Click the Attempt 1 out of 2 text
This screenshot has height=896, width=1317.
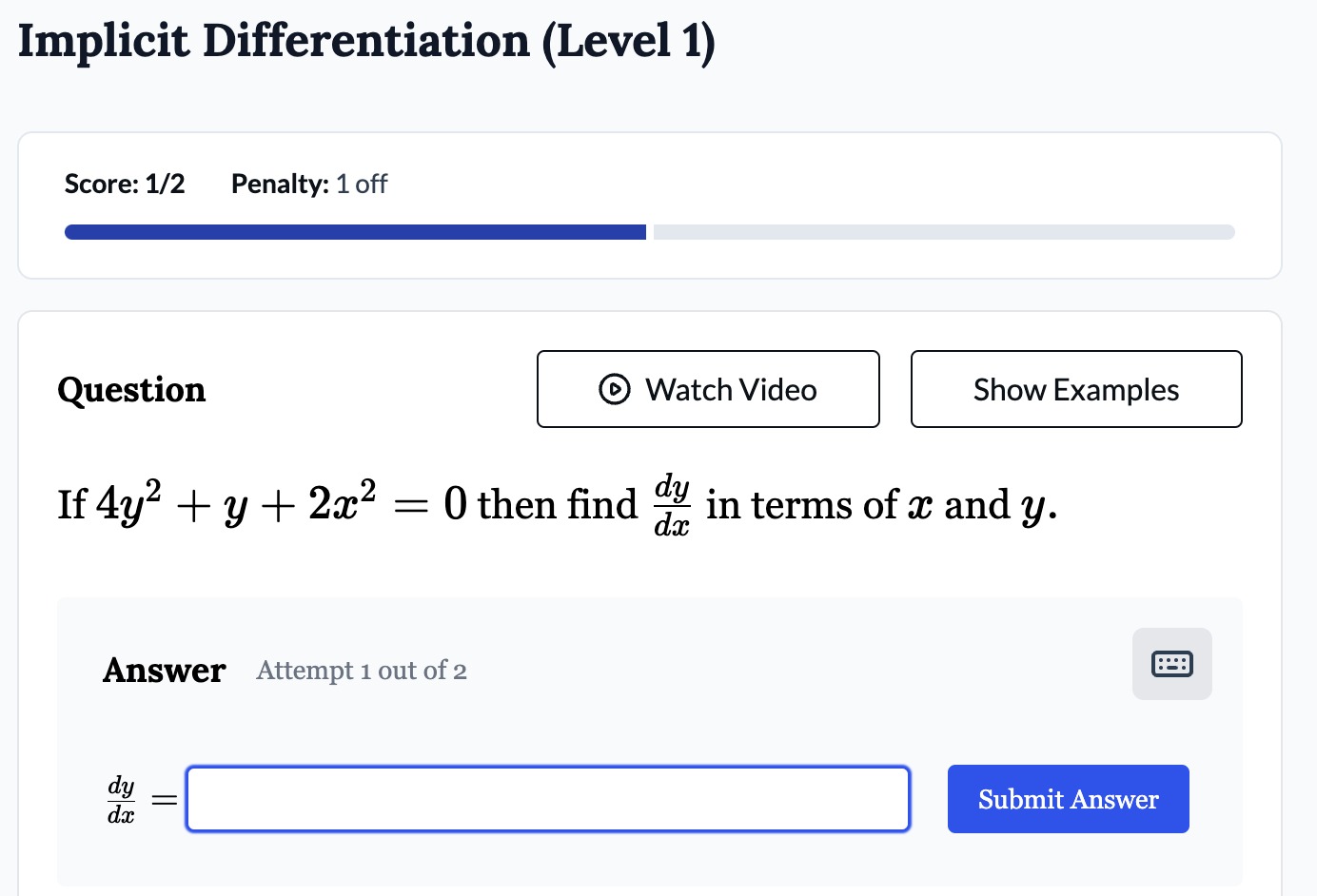click(362, 671)
